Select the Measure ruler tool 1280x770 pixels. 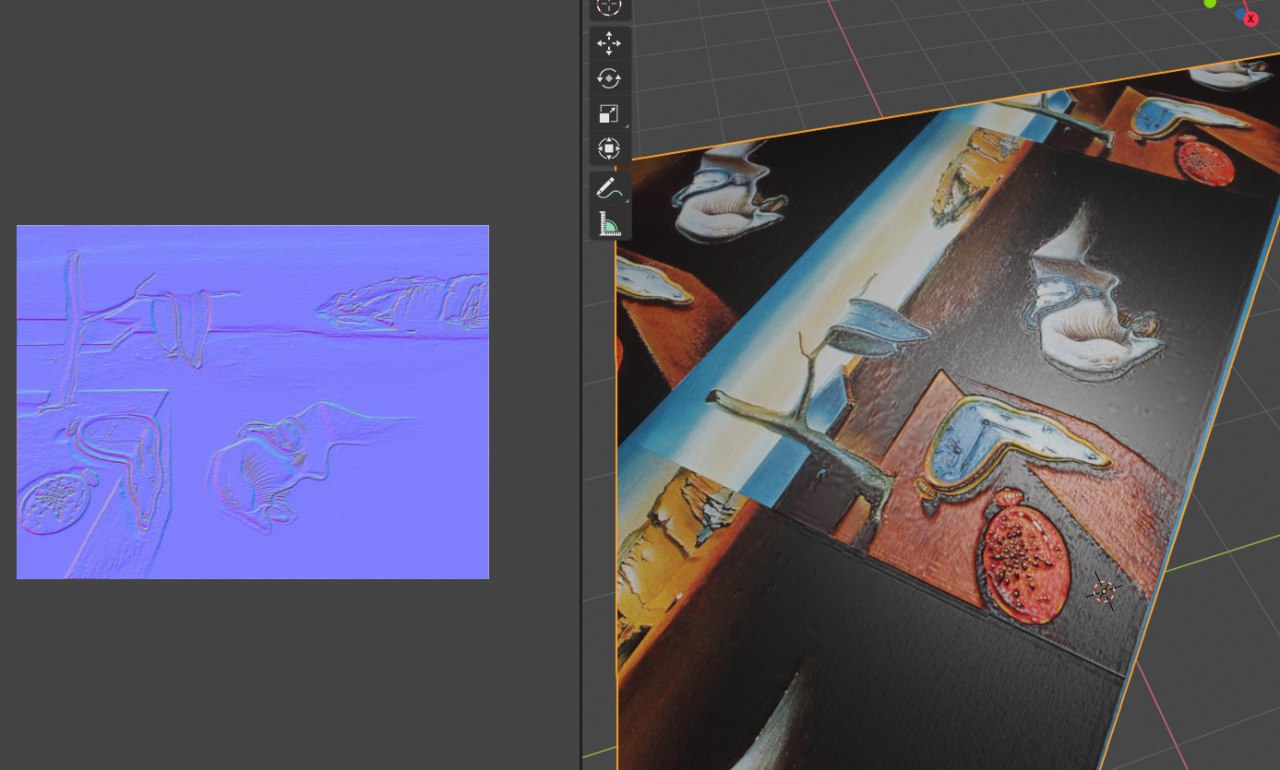pos(609,222)
